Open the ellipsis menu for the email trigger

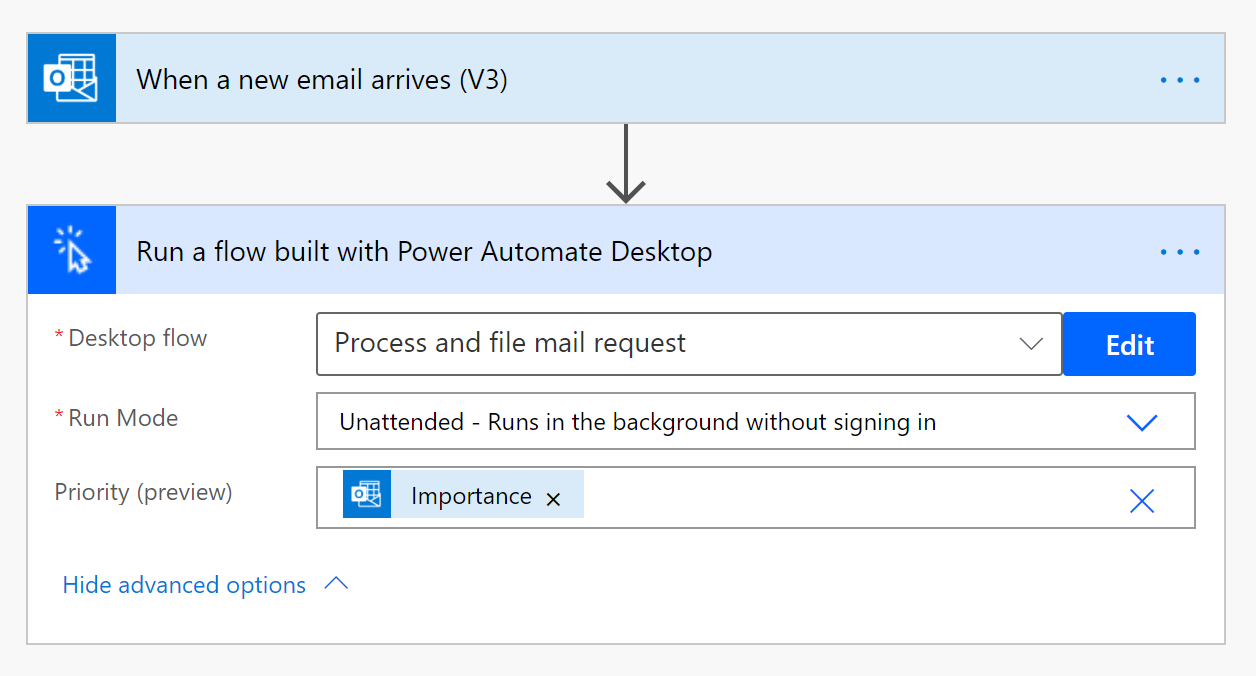point(1179,80)
